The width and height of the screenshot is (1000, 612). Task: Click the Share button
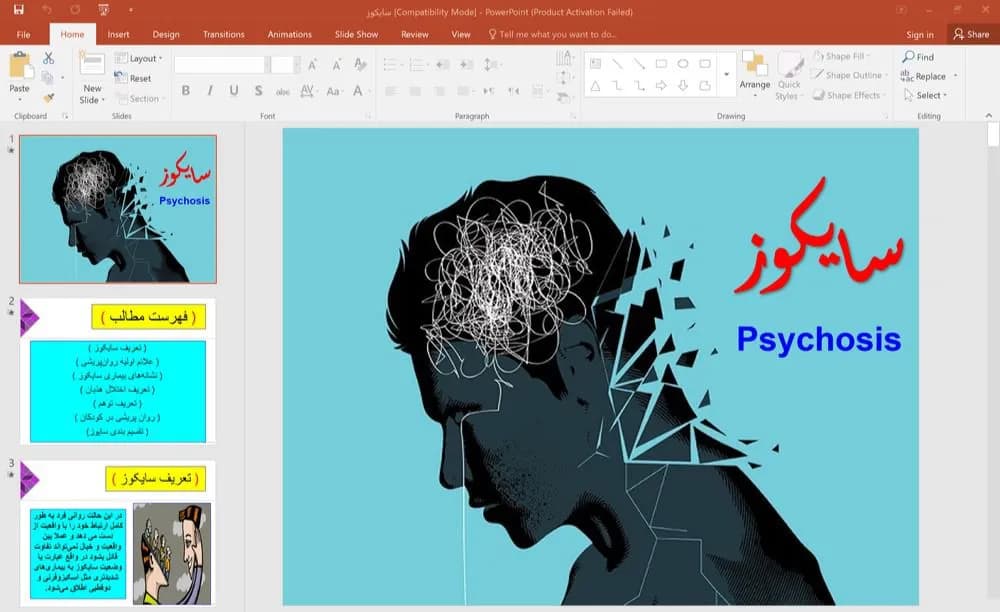tap(971, 34)
